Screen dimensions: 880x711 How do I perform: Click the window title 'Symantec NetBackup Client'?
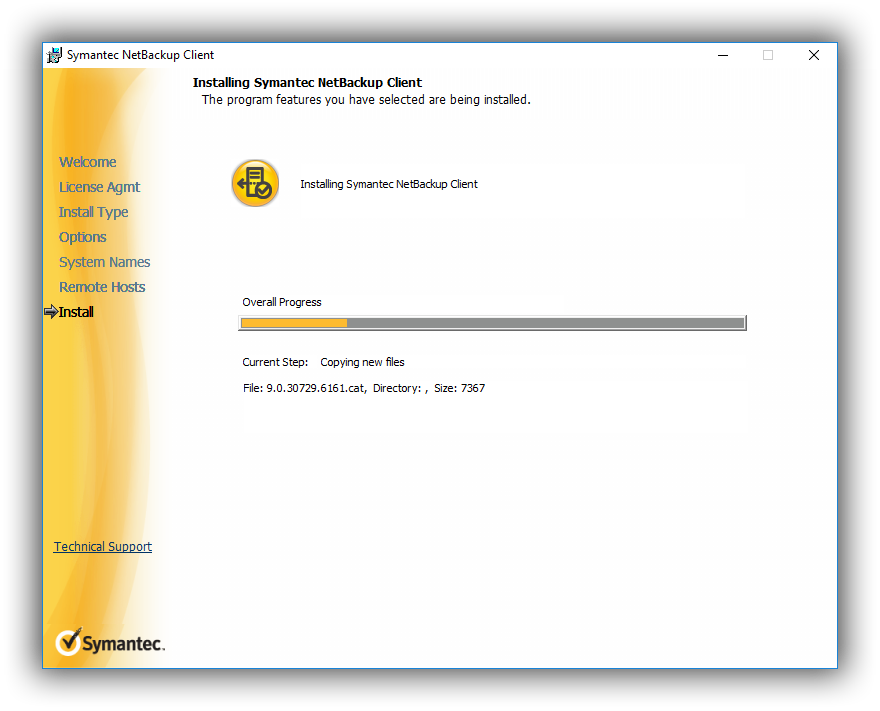point(140,55)
